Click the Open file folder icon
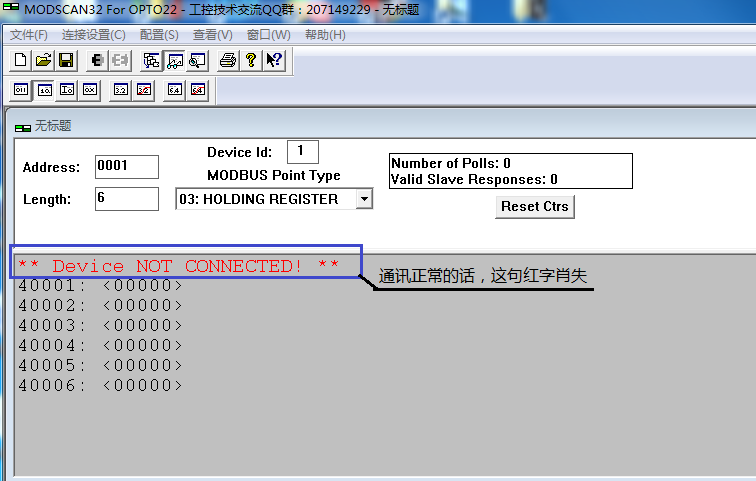756x481 pixels. click(x=43, y=60)
